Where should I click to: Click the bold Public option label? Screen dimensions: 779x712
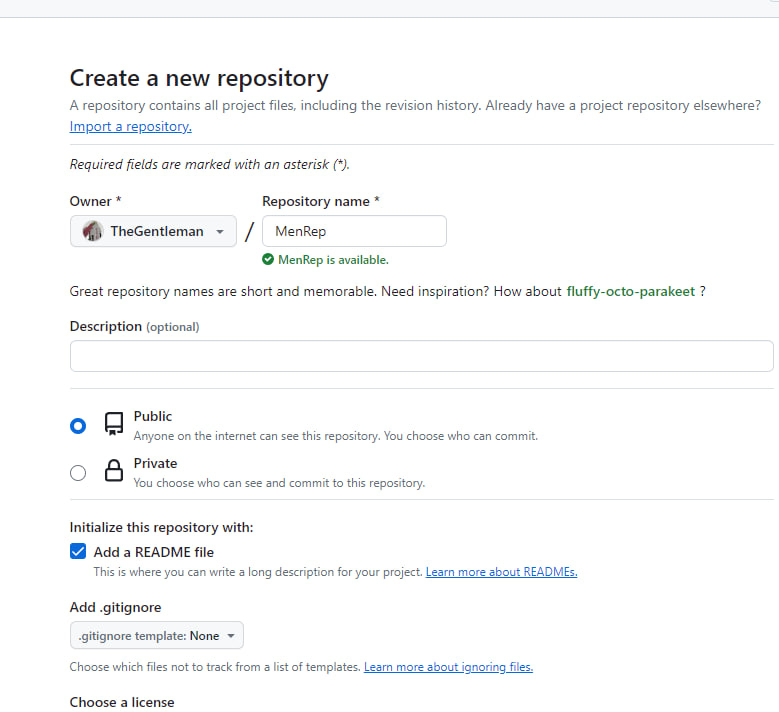[153, 416]
